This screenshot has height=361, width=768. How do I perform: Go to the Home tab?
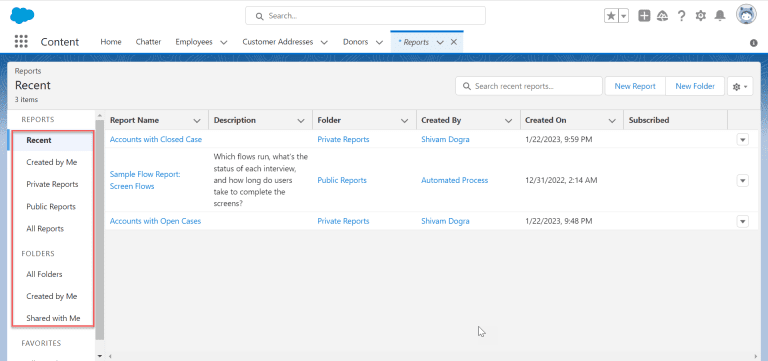pyautogui.click(x=111, y=42)
